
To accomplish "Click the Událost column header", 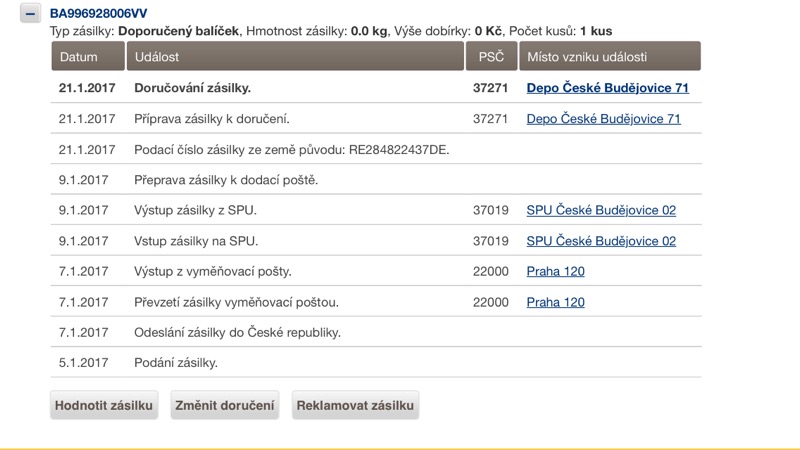I will (157, 57).
